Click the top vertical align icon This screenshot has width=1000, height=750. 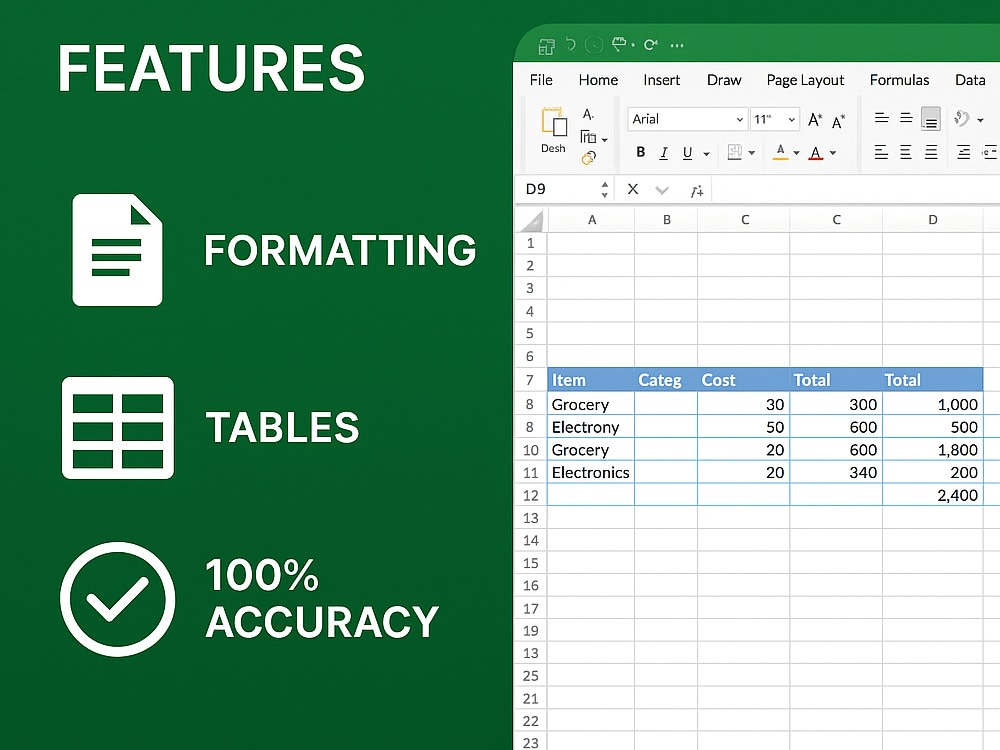pos(881,117)
